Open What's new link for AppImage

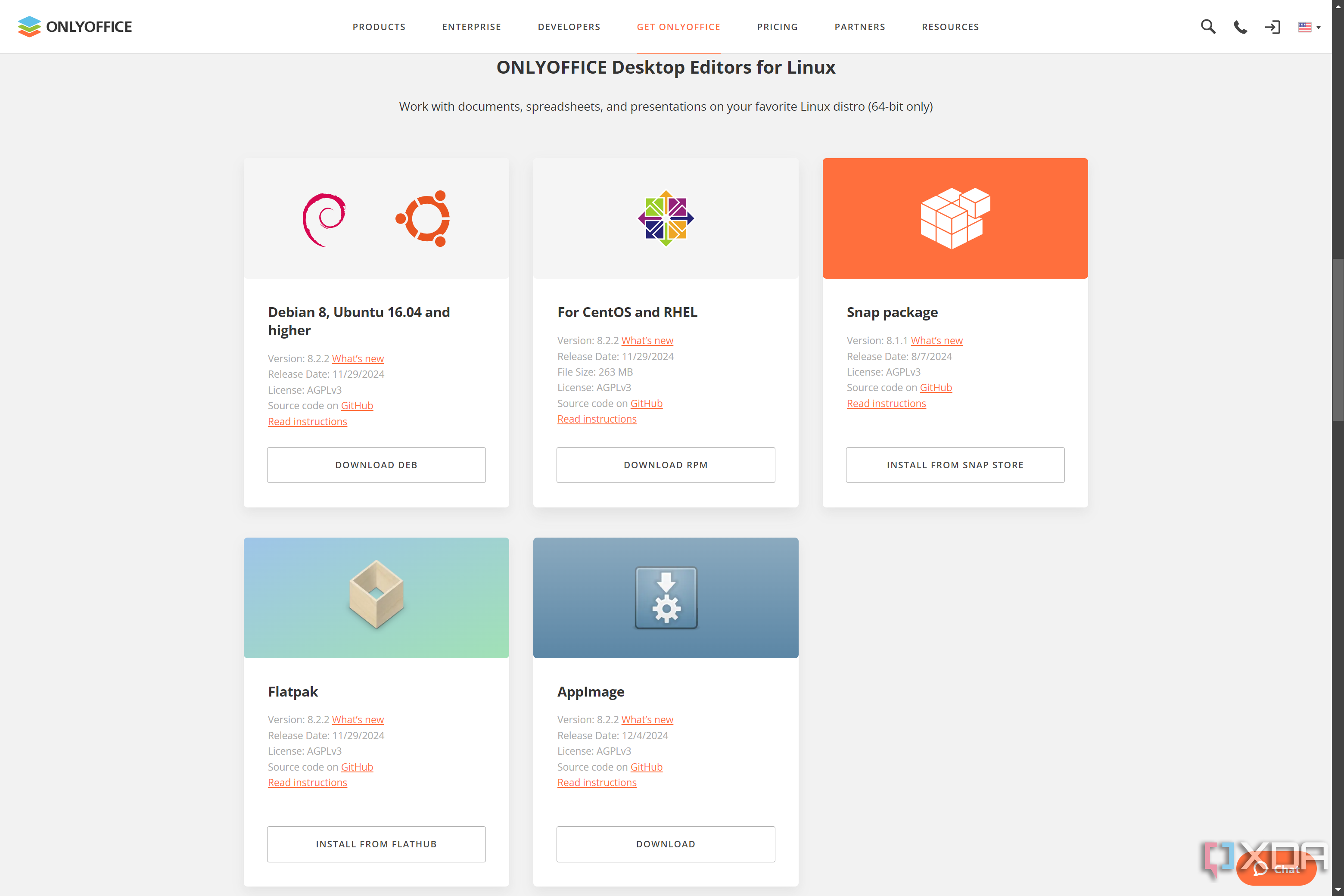[647, 719]
